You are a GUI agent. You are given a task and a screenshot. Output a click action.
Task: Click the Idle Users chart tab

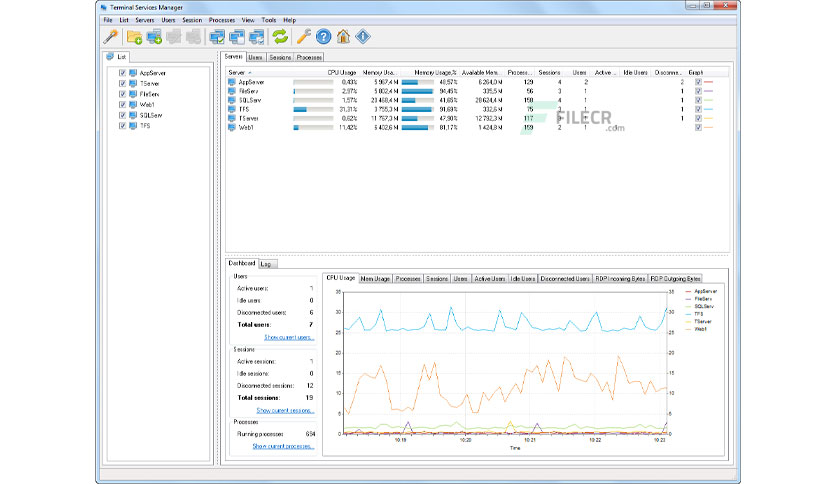(522, 279)
